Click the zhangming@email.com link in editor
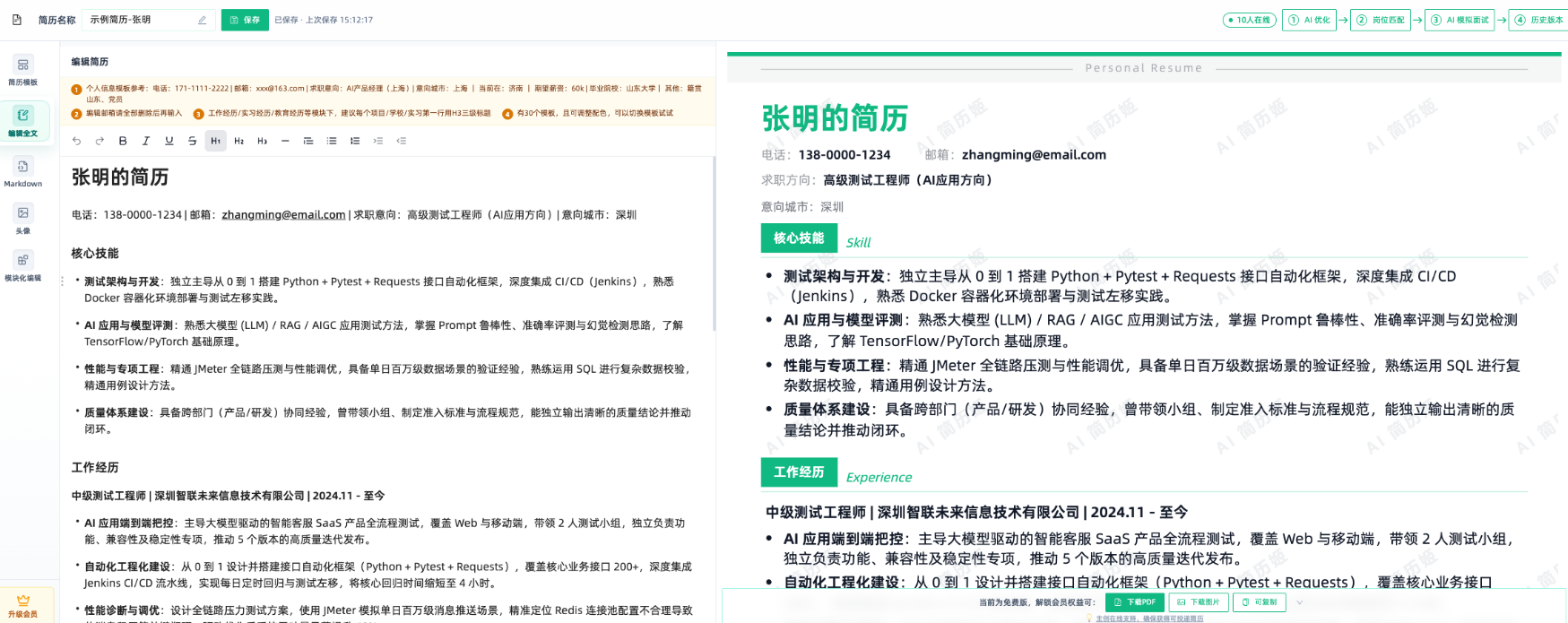Image resolution: width=1568 pixels, height=623 pixels. (283, 215)
